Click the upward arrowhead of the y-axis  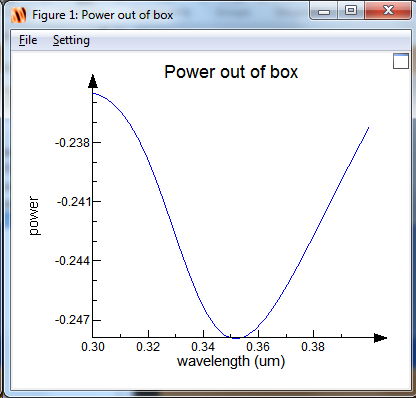click(93, 81)
